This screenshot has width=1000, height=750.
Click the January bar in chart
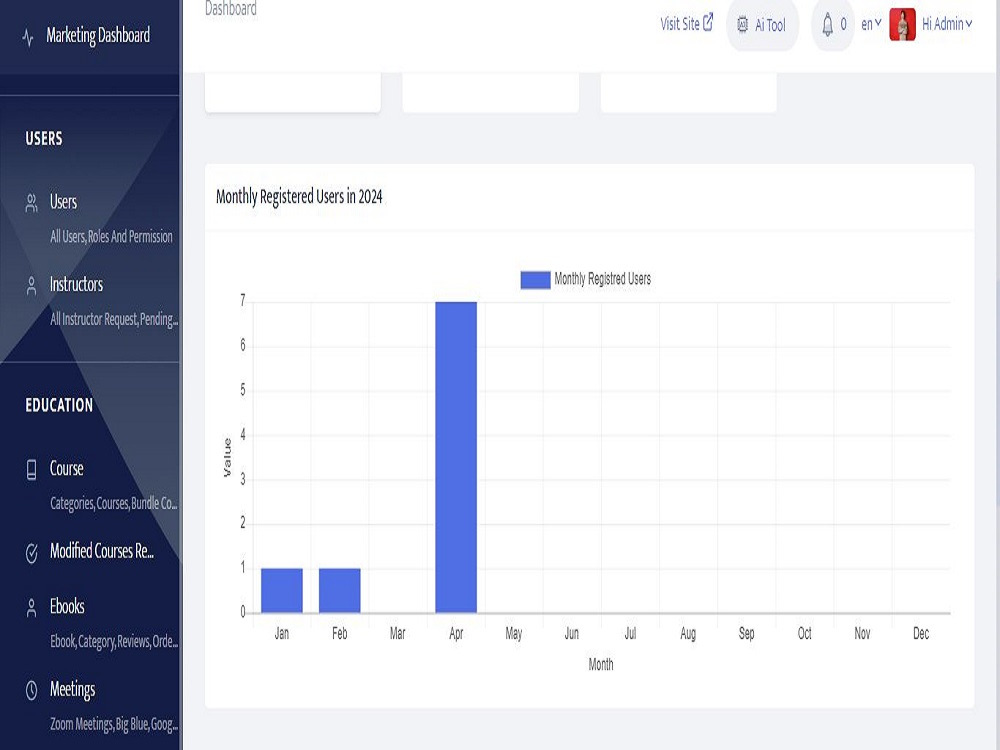[x=282, y=591]
